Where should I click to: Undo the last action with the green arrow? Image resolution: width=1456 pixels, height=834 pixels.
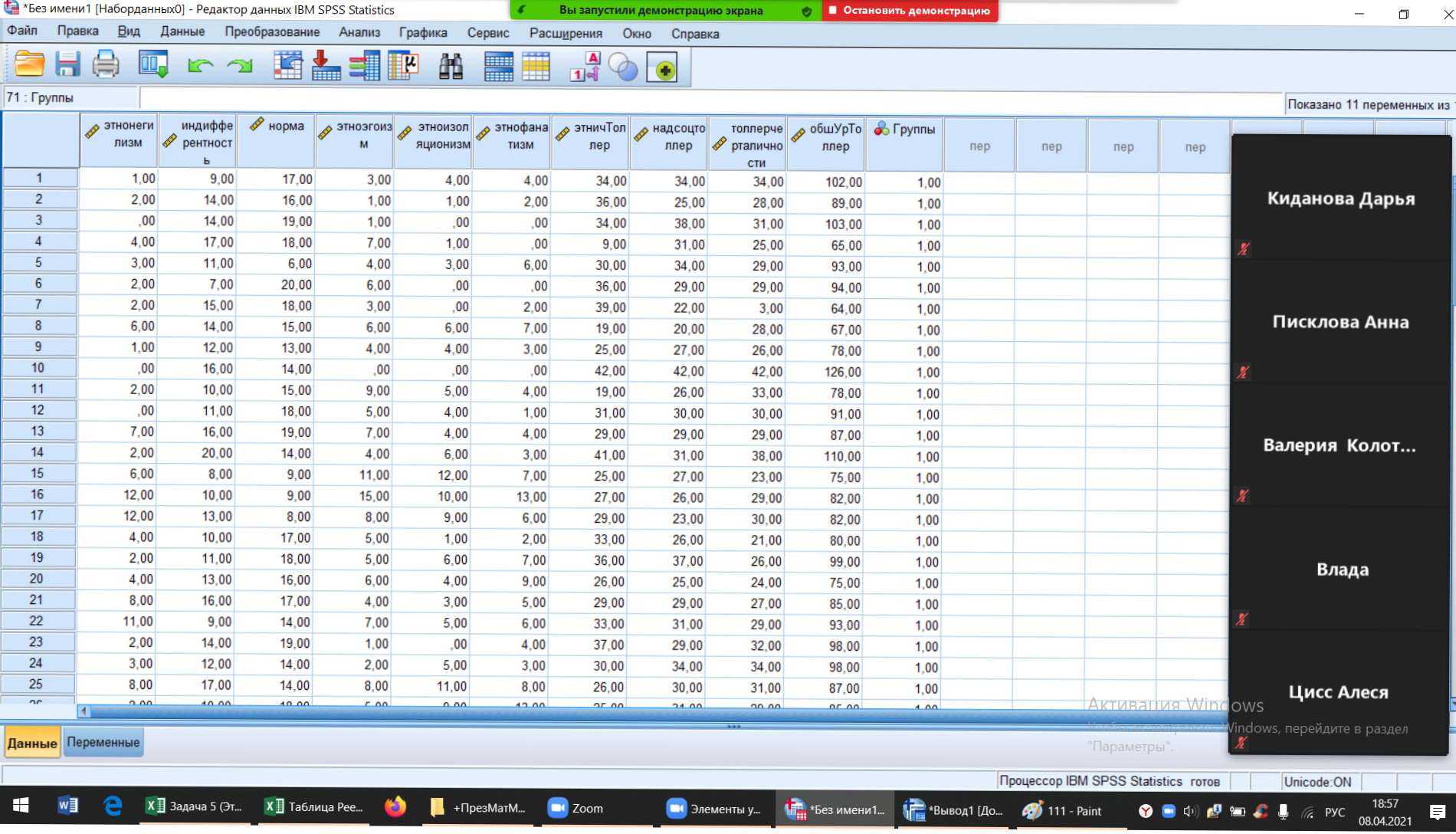tap(200, 66)
